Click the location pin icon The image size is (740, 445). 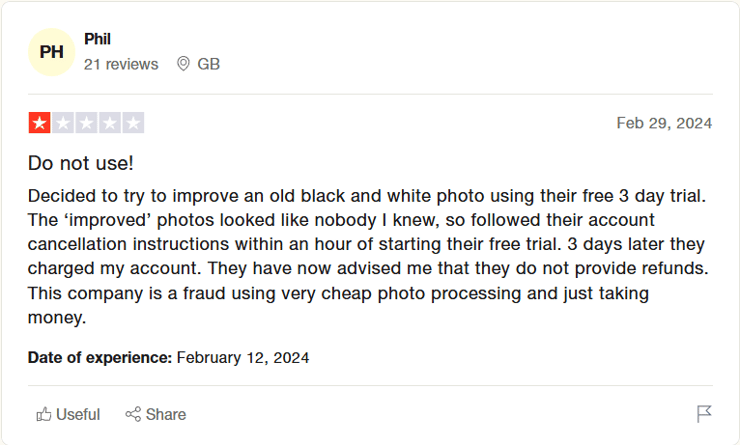183,64
